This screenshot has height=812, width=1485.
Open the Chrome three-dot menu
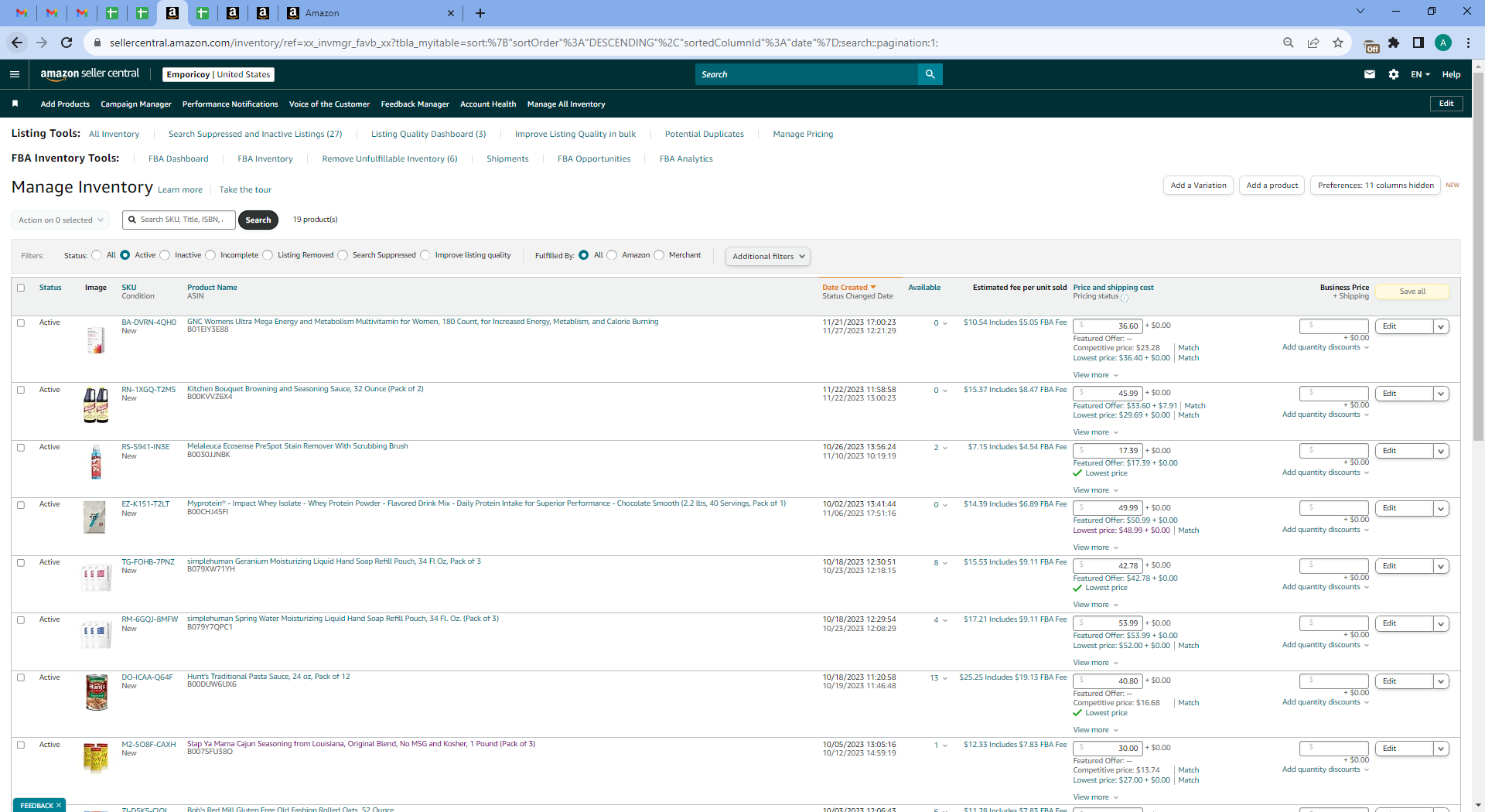[1467, 43]
